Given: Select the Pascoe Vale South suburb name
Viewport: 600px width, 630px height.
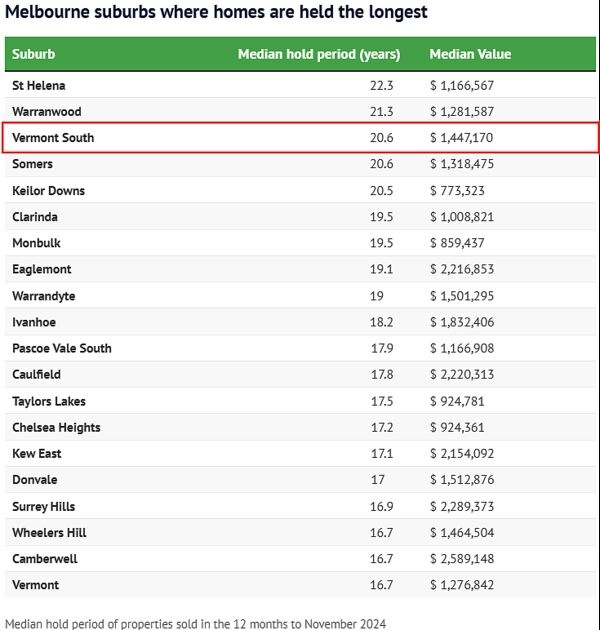Looking at the screenshot, I should [x=62, y=348].
